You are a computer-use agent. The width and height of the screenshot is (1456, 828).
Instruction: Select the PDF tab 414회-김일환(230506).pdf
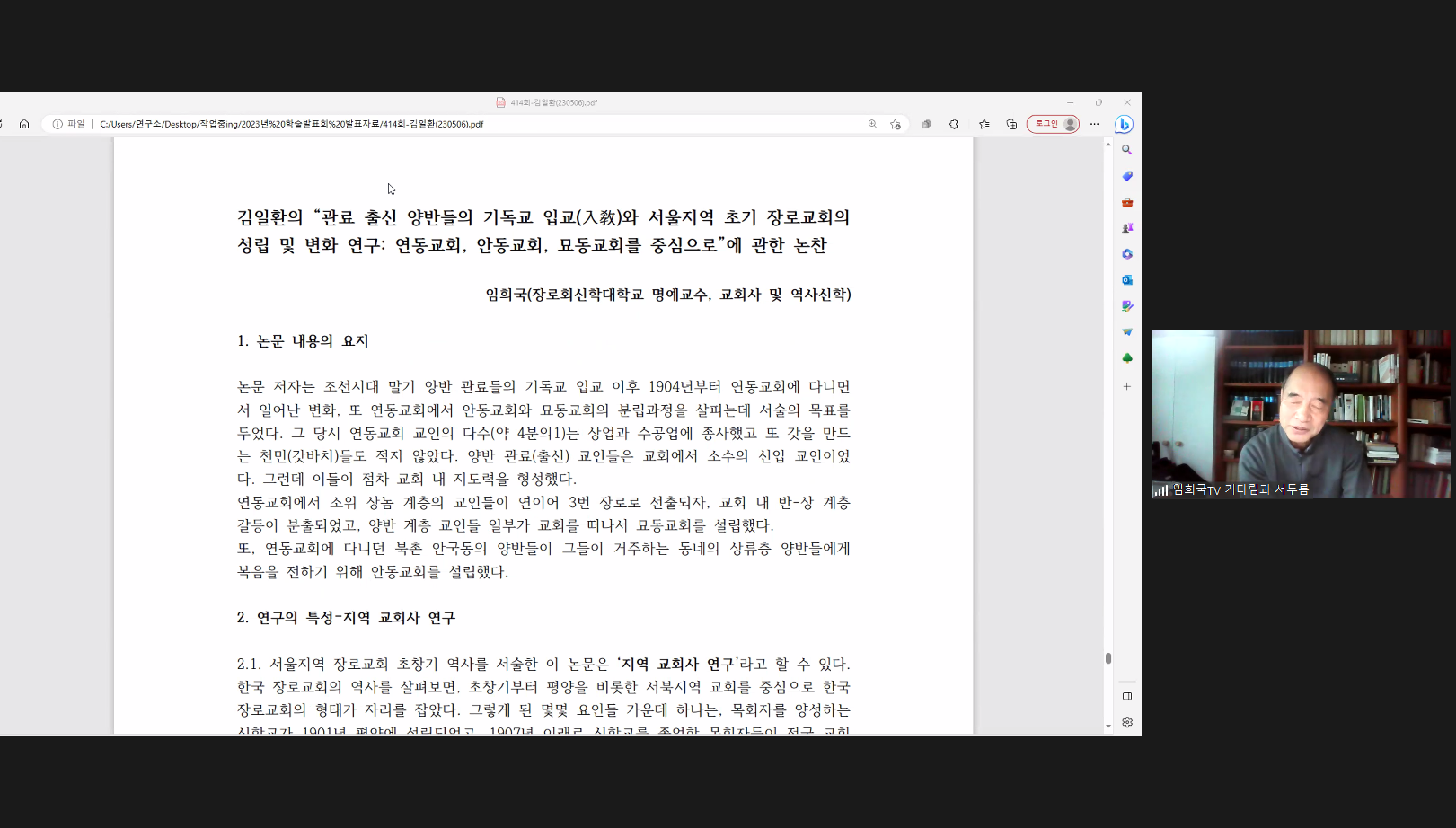pyautogui.click(x=546, y=102)
